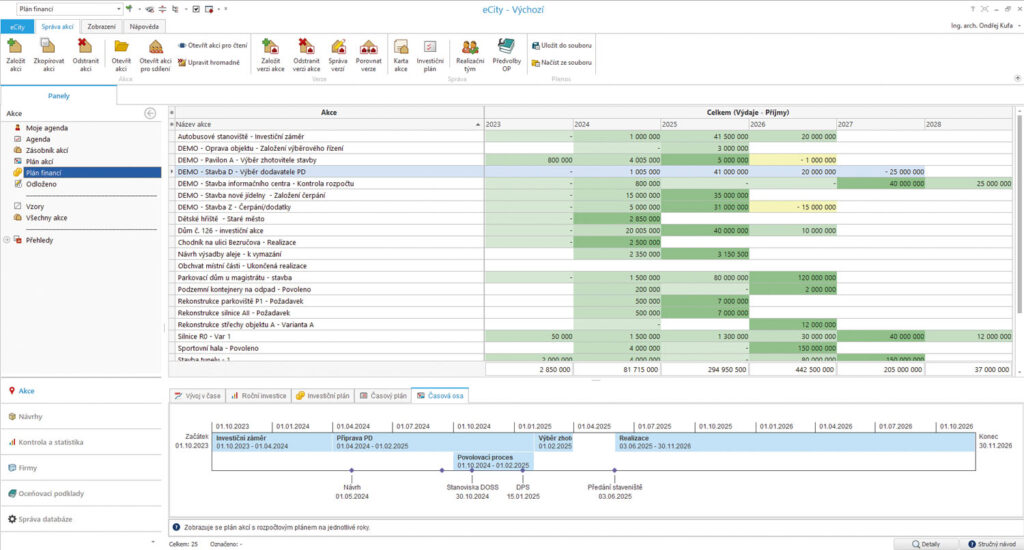
Task: Open the Roční investice tab
Action: point(264,396)
